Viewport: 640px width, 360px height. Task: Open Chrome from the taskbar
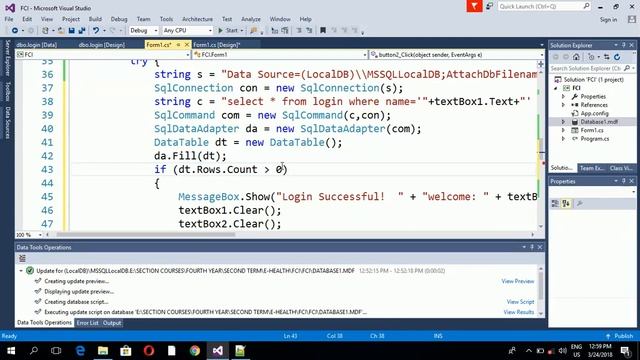(195, 351)
